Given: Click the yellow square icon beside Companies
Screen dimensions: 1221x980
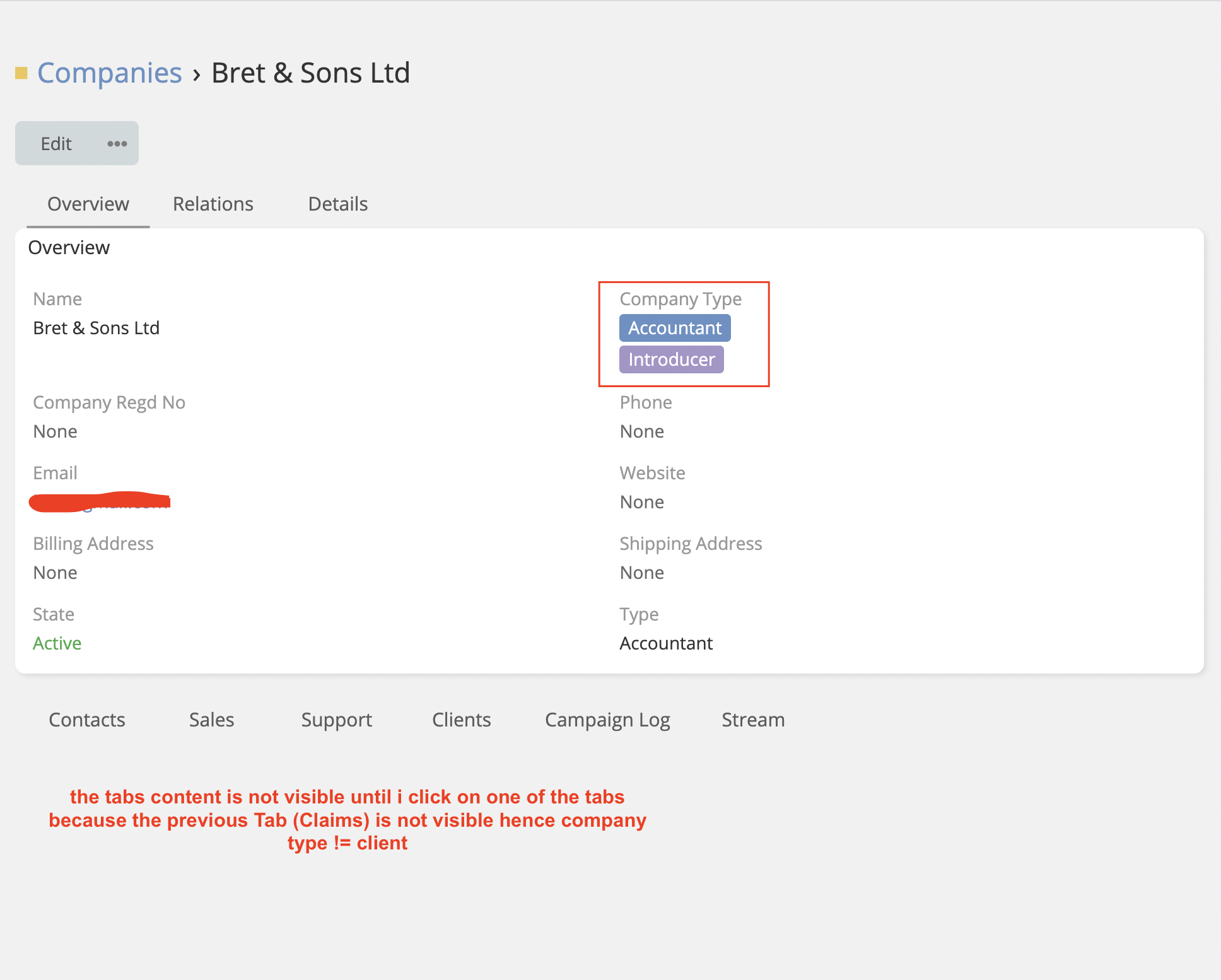Looking at the screenshot, I should tap(22, 73).
